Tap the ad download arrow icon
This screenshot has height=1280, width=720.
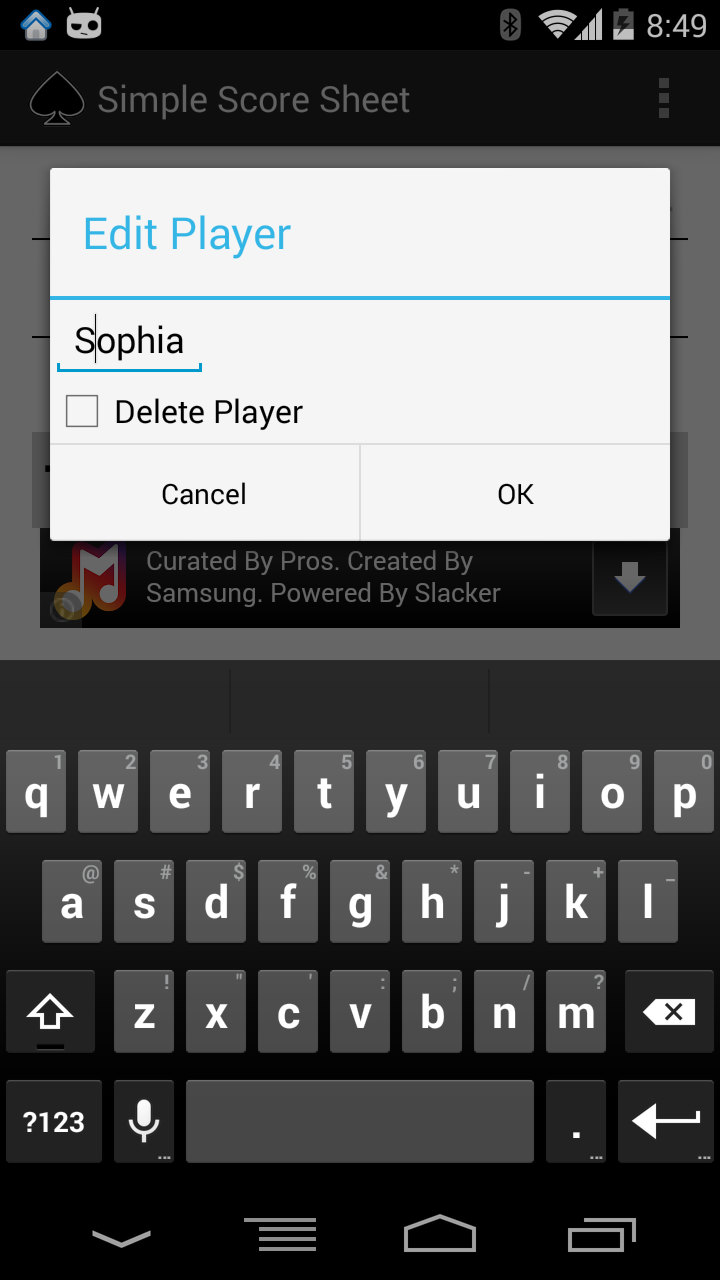pos(629,578)
